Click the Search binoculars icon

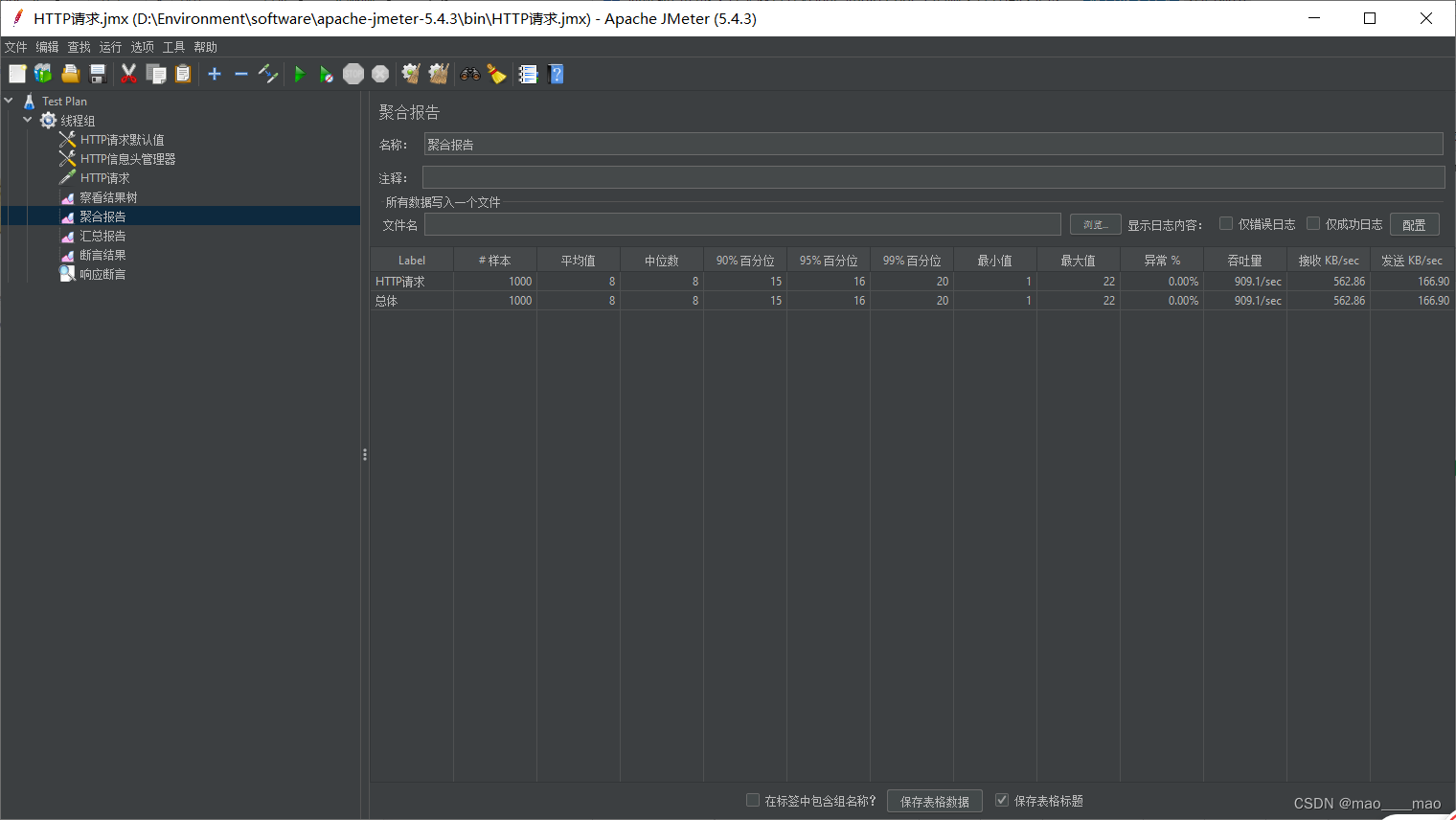pyautogui.click(x=469, y=74)
